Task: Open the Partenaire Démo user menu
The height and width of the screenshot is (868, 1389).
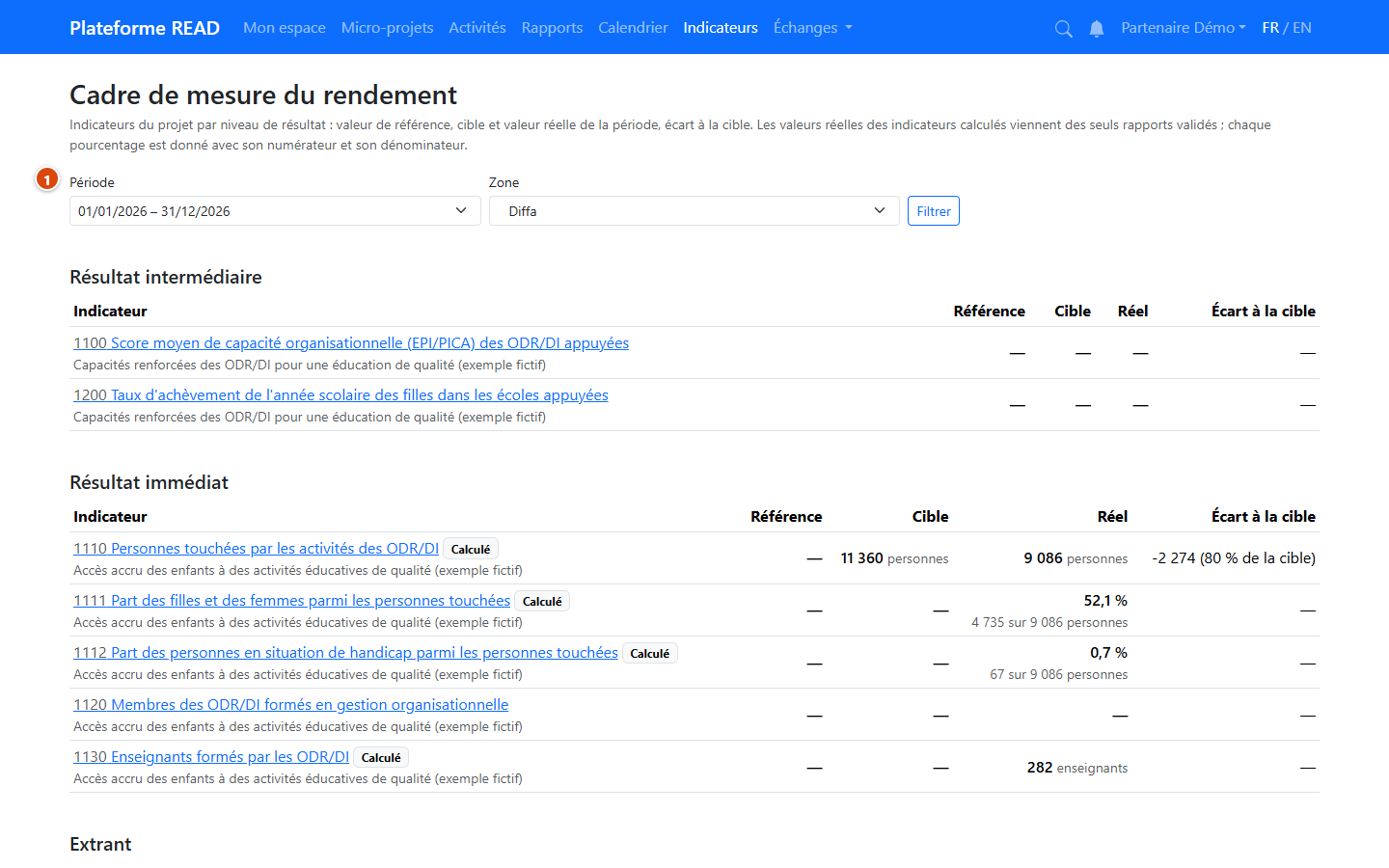Action: 1184,28
